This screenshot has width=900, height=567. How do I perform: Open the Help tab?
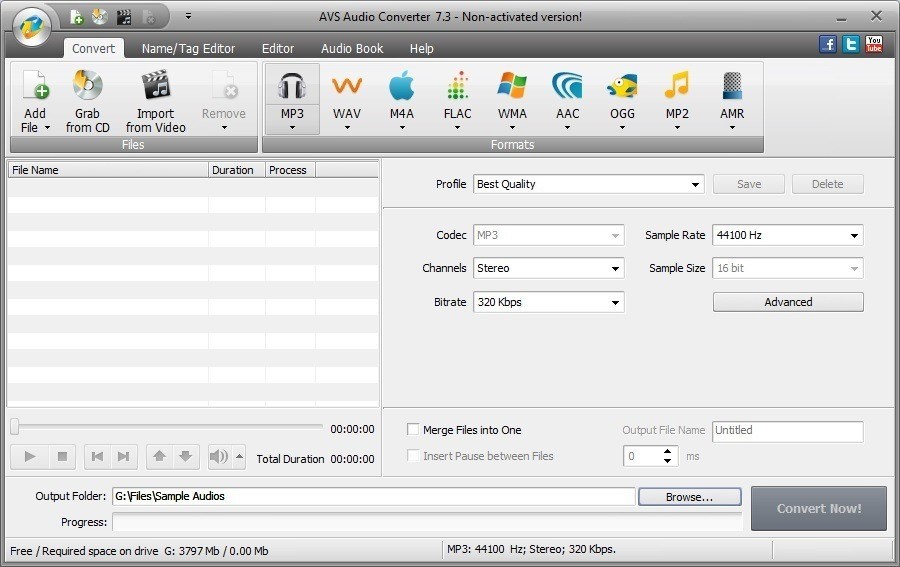[x=421, y=48]
